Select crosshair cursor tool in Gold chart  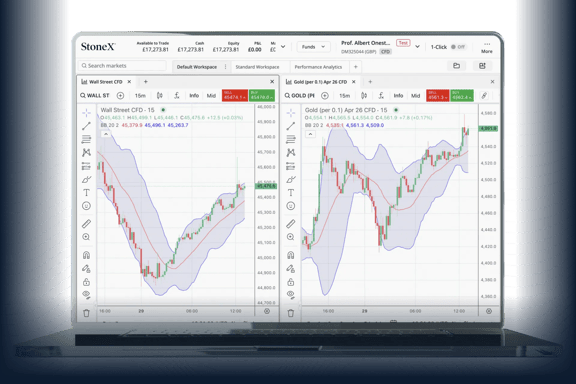pyautogui.click(x=291, y=112)
